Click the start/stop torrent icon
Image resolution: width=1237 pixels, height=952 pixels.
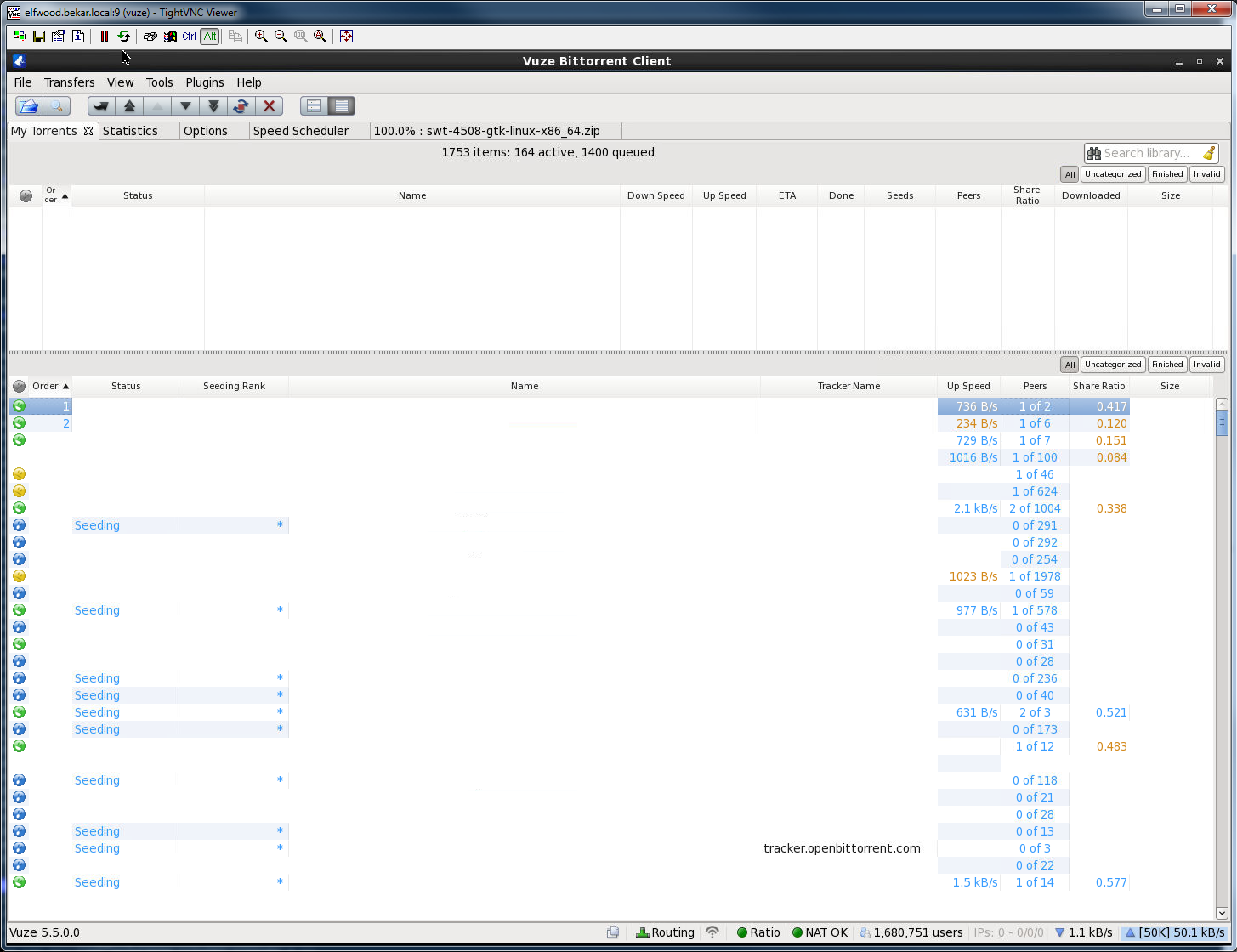241,106
